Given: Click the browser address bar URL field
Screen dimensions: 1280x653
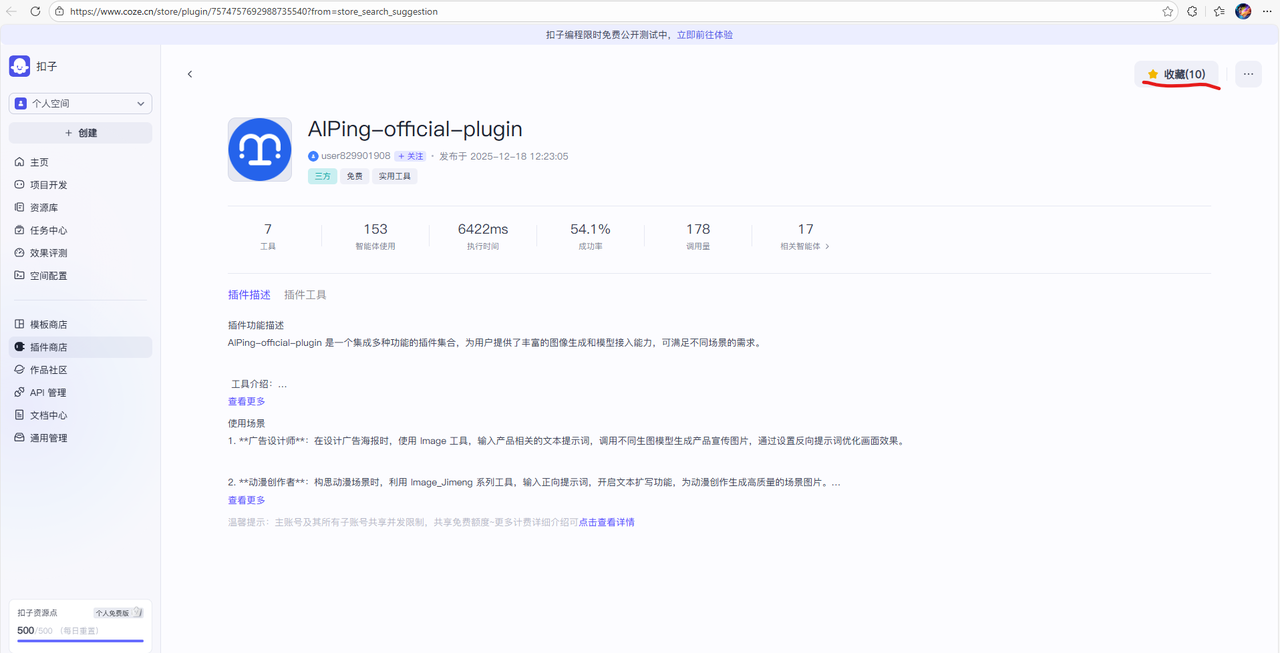Looking at the screenshot, I should [x=615, y=11].
